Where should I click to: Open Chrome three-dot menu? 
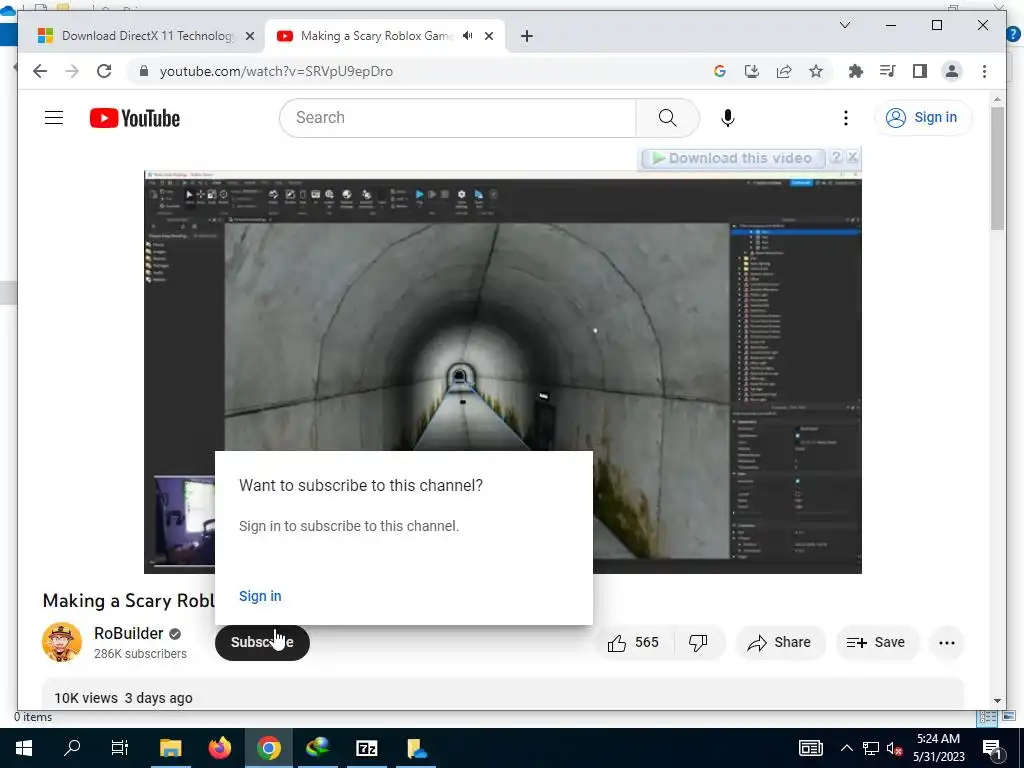[x=984, y=71]
